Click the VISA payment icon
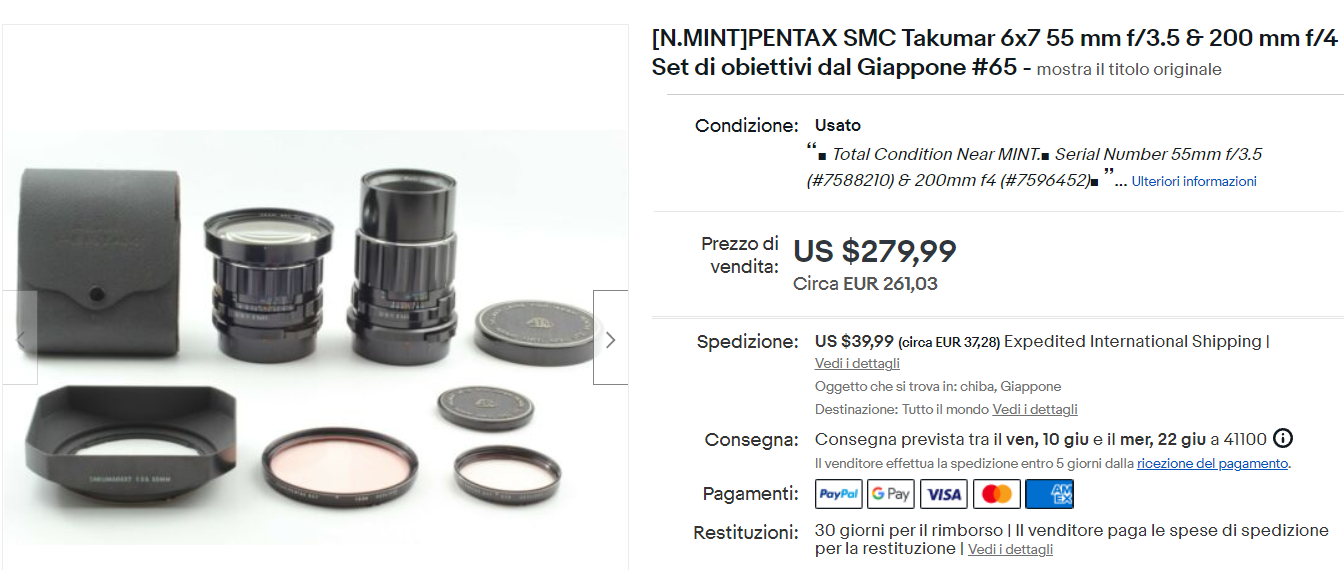The width and height of the screenshot is (1344, 570). coord(944,494)
